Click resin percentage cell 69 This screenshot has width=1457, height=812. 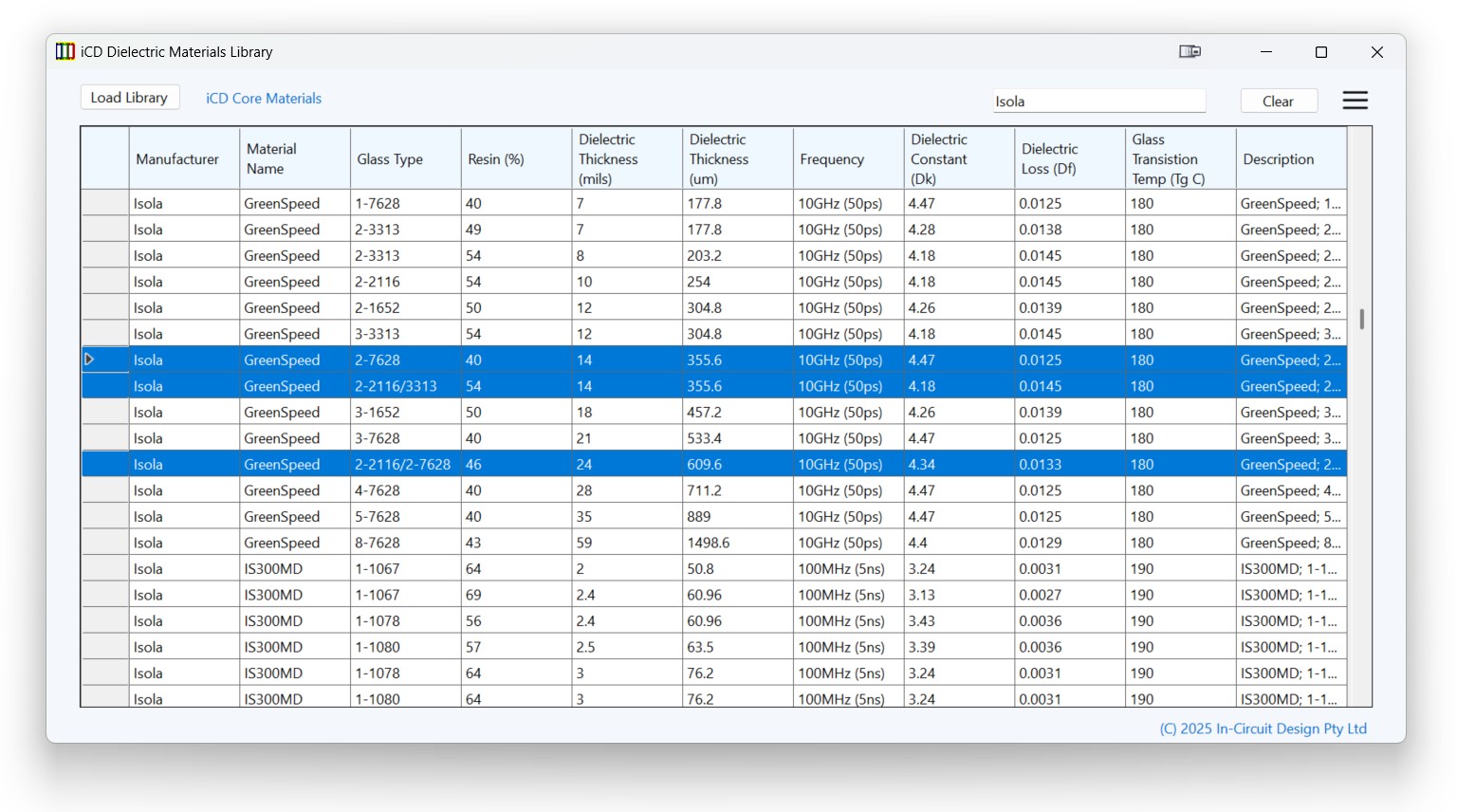[x=516, y=595]
